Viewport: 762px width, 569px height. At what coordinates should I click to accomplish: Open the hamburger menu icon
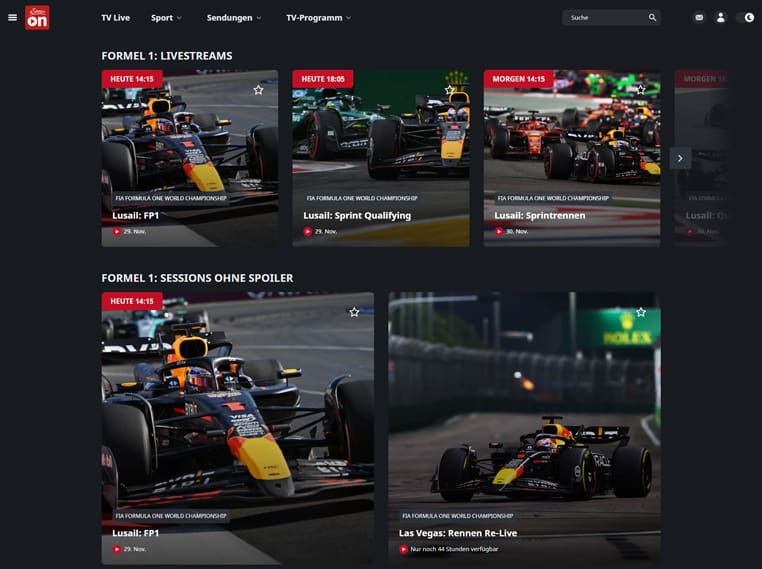click(x=13, y=17)
